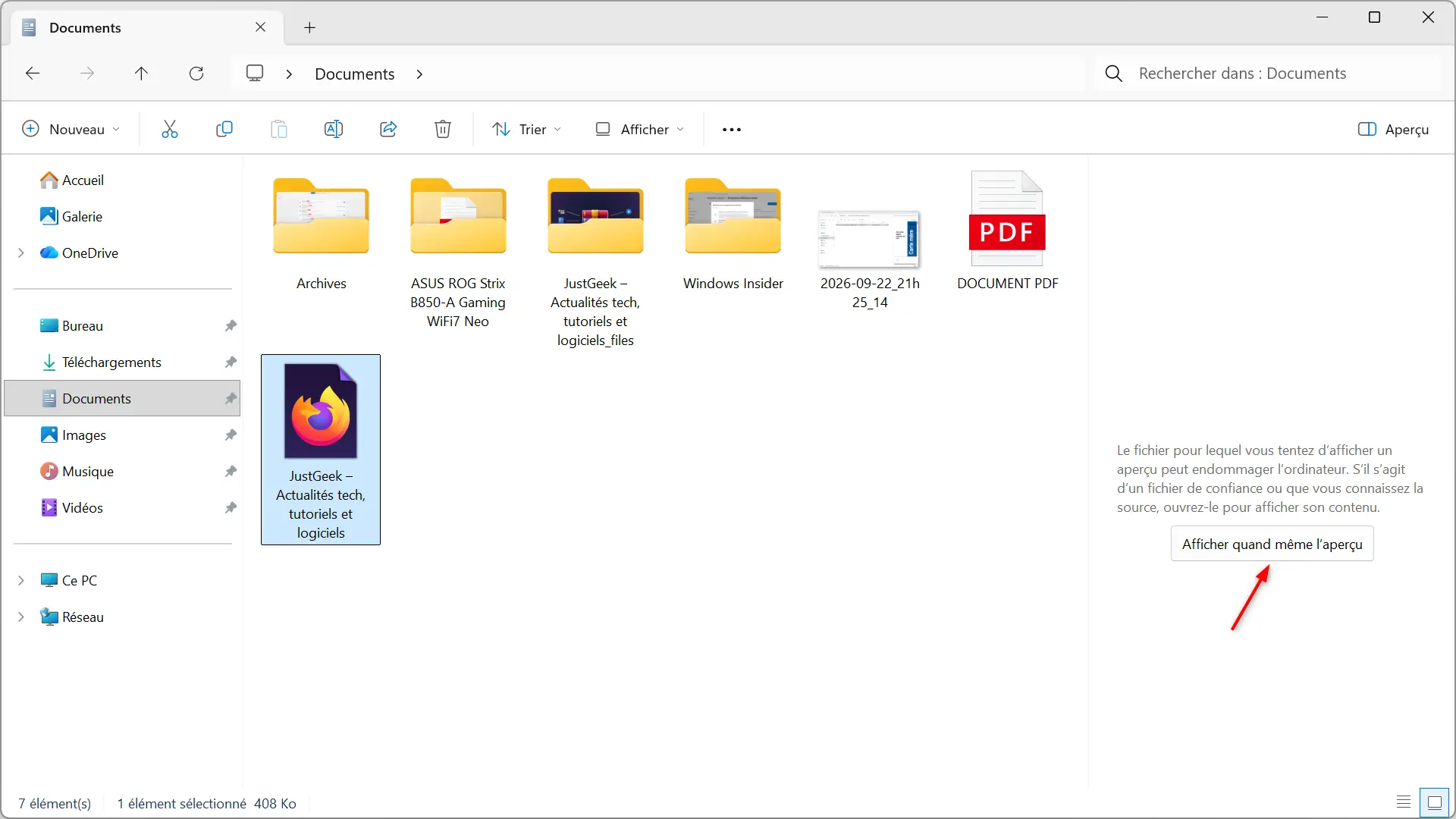Click chevron before Documents in address bar

289,74
